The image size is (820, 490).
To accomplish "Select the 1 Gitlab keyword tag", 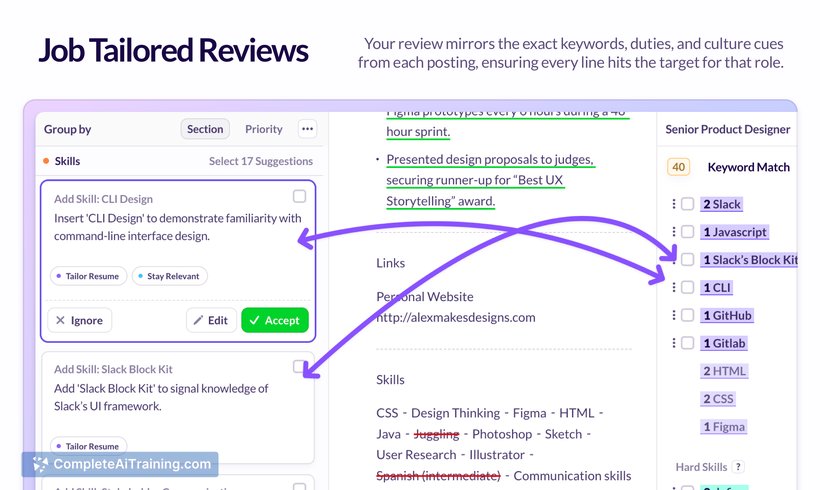I will 724,343.
